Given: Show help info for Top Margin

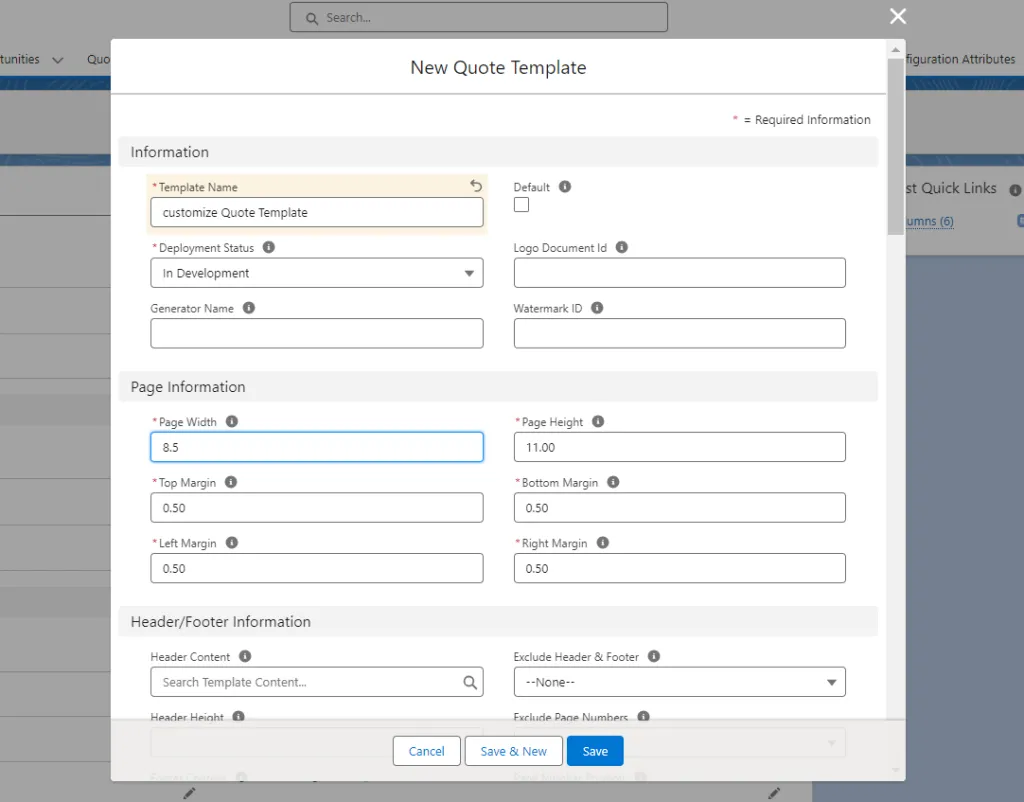Looking at the screenshot, I should click(231, 482).
